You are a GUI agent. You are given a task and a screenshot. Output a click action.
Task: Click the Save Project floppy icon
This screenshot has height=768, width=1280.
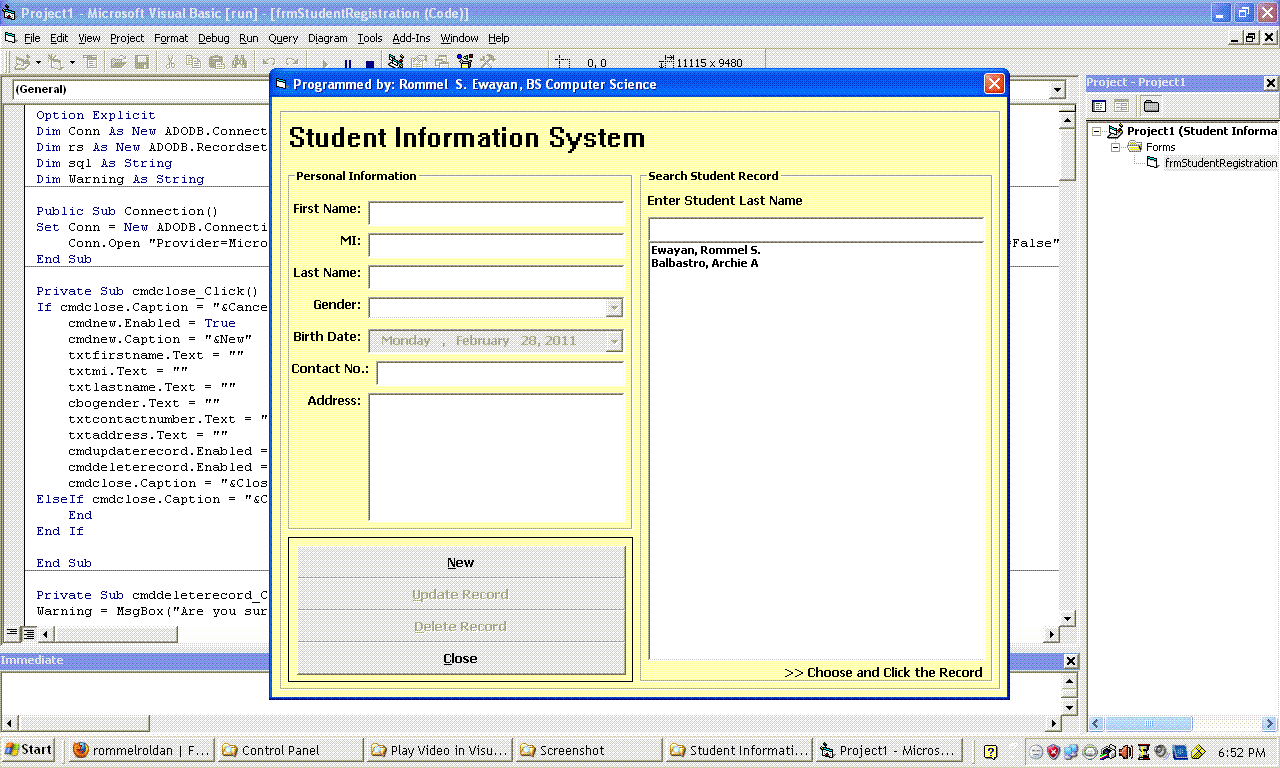click(141, 62)
